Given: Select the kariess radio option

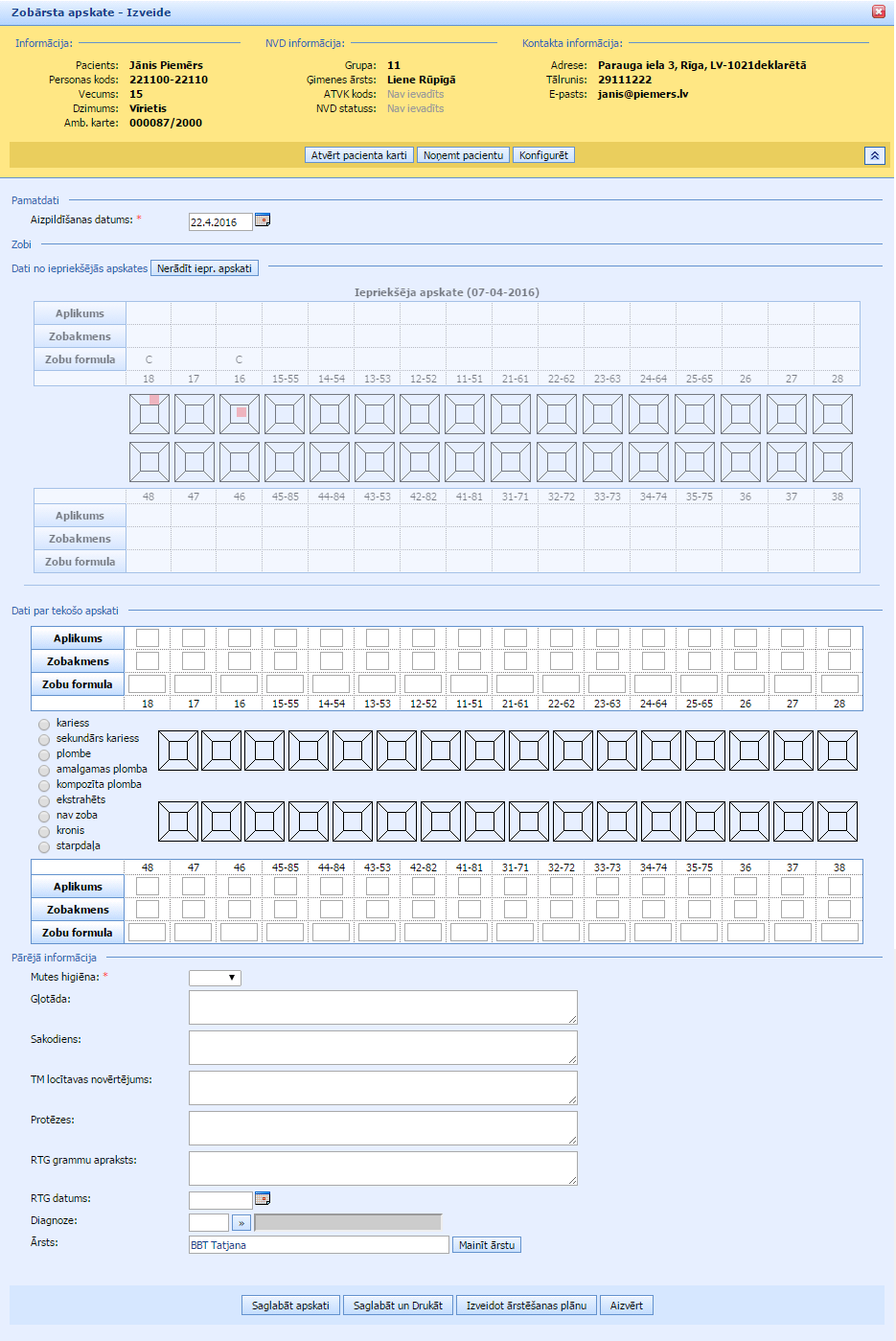Looking at the screenshot, I should click(44, 724).
